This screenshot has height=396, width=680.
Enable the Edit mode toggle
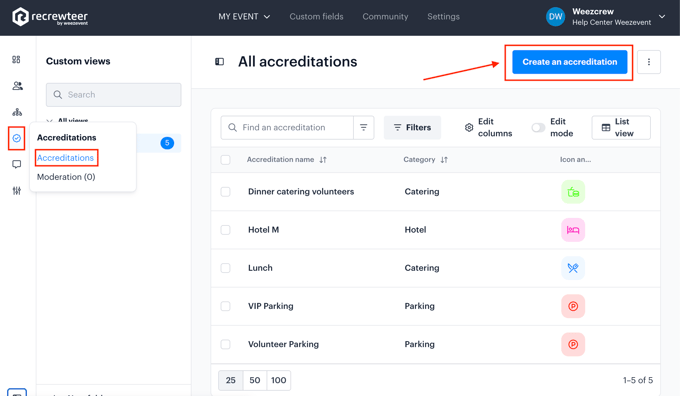[x=538, y=128]
